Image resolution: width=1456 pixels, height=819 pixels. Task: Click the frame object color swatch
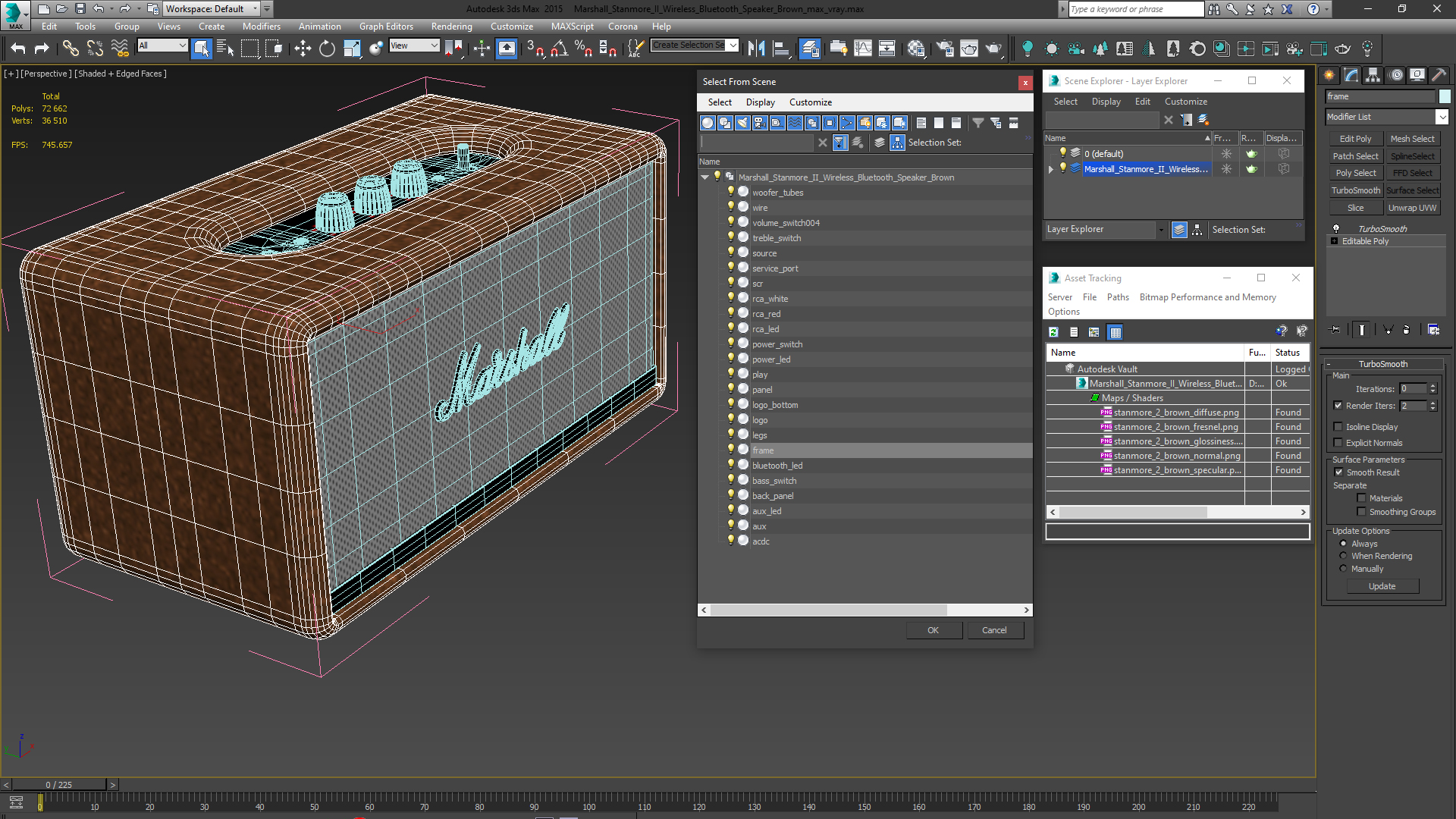[1445, 96]
